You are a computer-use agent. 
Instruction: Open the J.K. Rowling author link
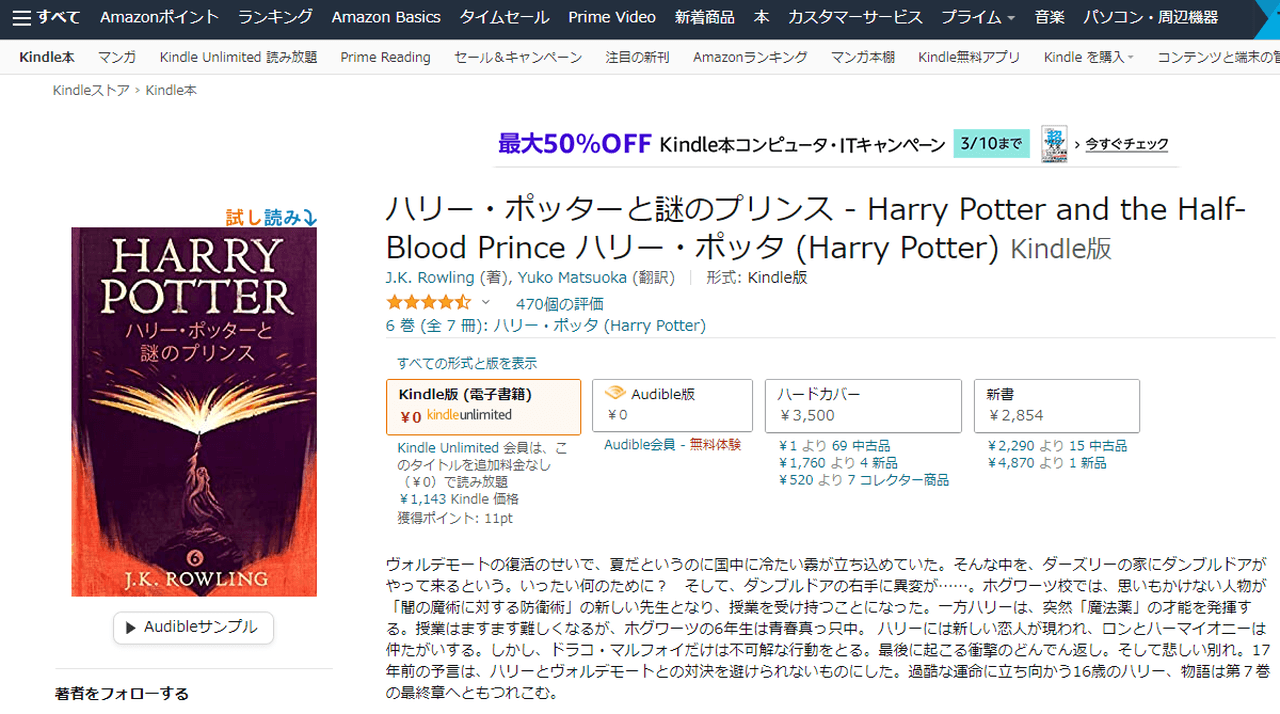(430, 277)
